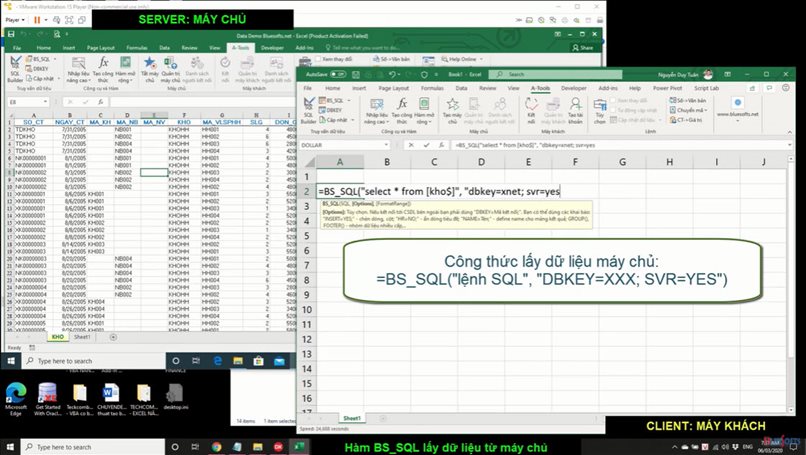Check Tự động cập nhật checkbox in client
Image resolution: width=806 pixels, height=455 pixels.
coord(615,110)
